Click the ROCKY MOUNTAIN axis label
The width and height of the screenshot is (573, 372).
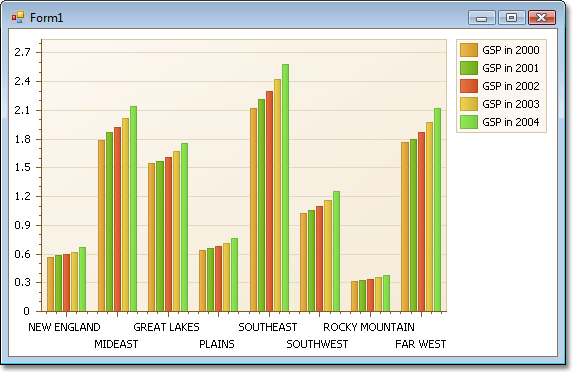tap(369, 327)
